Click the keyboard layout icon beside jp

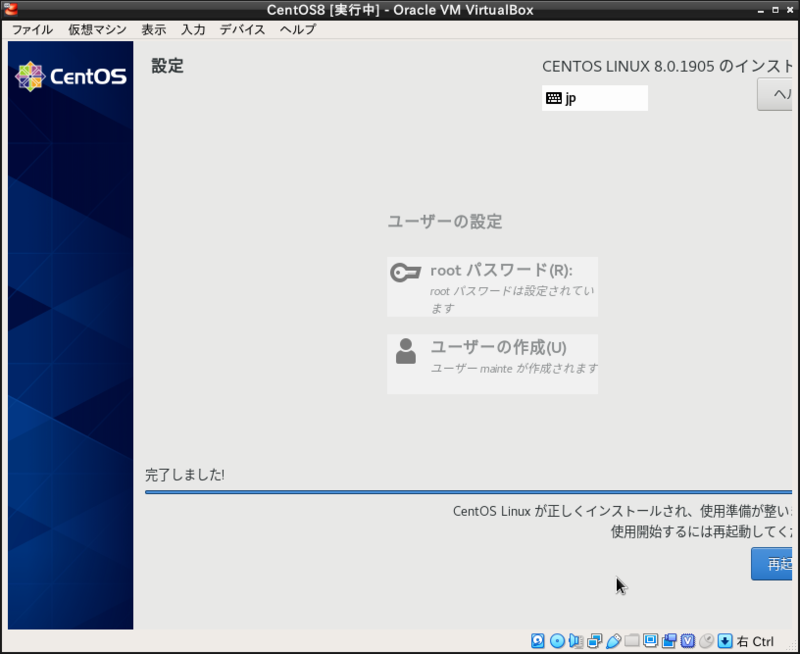point(554,98)
